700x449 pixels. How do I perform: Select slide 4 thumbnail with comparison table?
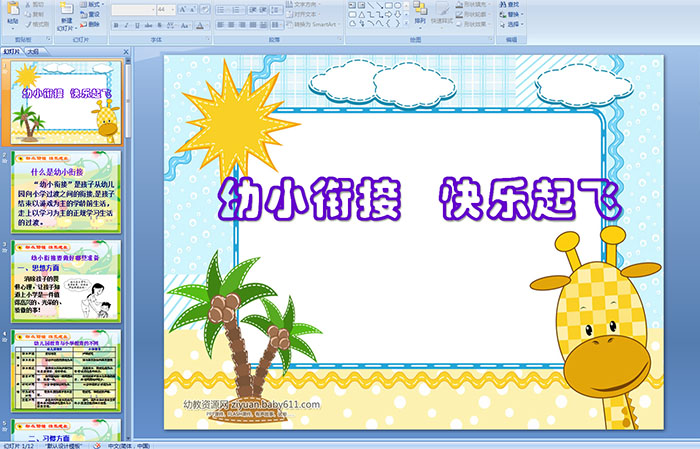(x=66, y=370)
